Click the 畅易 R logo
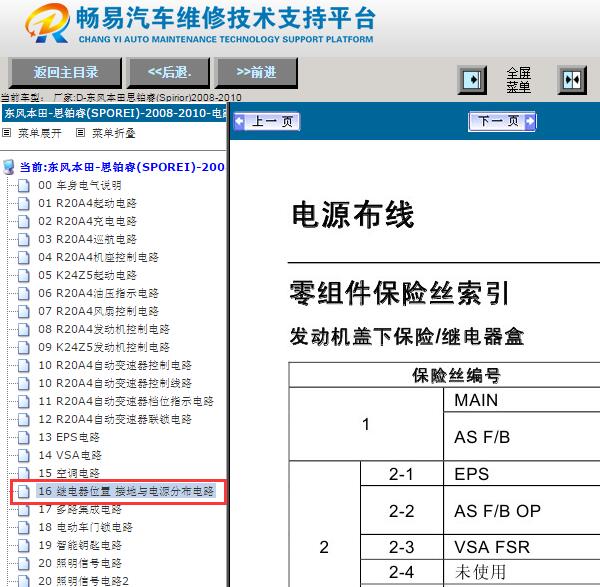The width and height of the screenshot is (600, 587). (48, 23)
